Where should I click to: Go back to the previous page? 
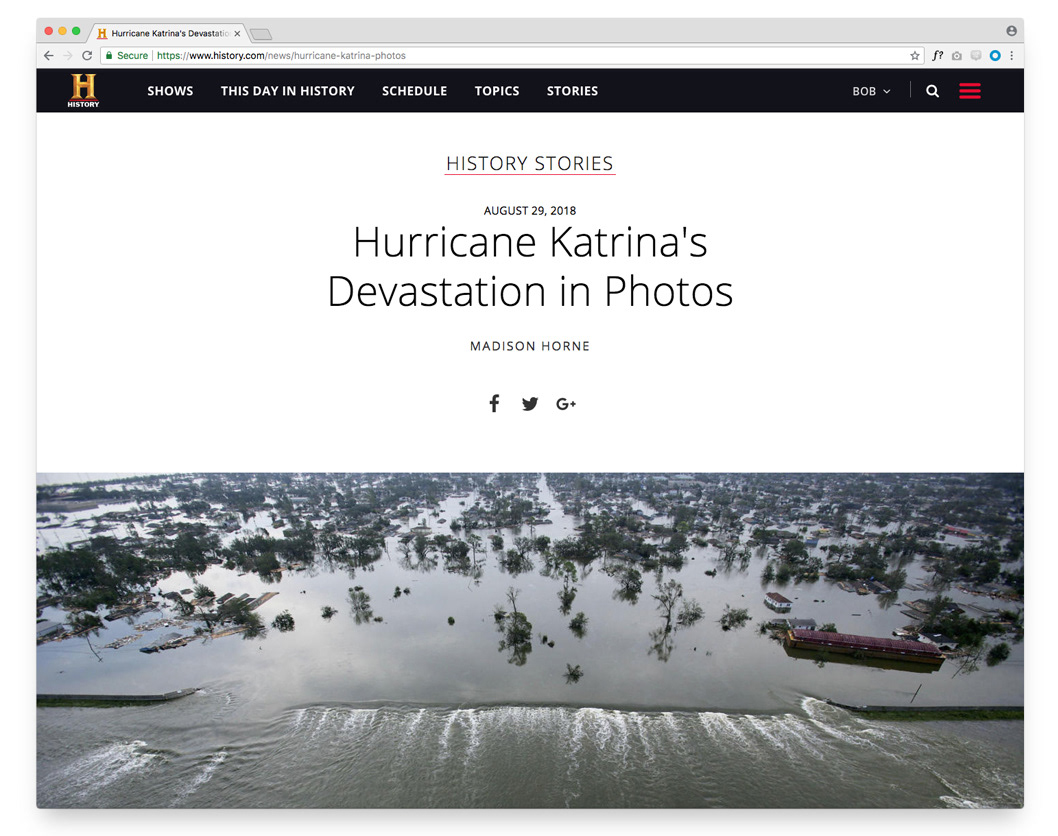tap(48, 55)
